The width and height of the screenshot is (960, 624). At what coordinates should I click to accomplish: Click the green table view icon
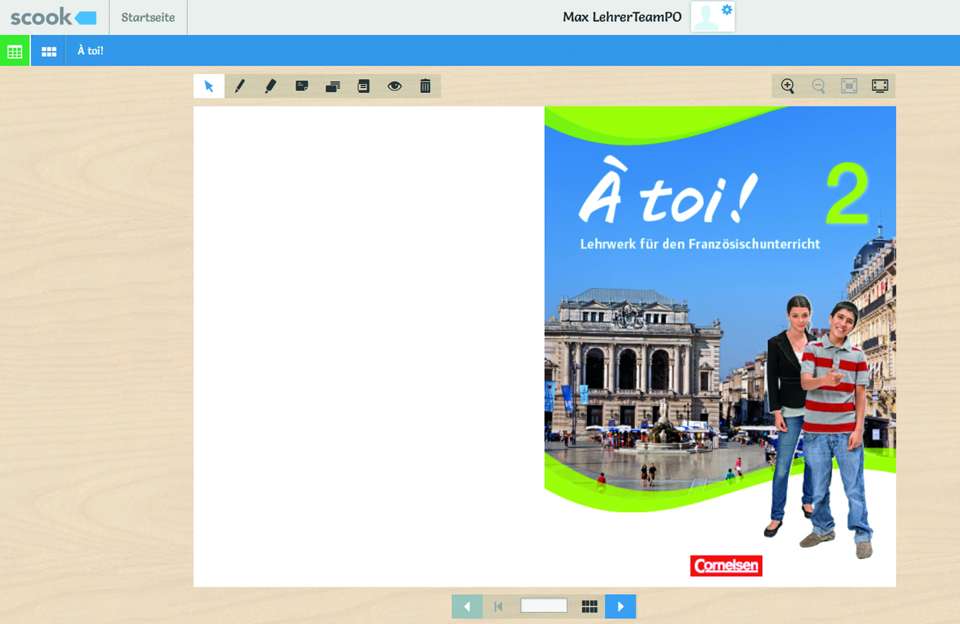tap(15, 51)
